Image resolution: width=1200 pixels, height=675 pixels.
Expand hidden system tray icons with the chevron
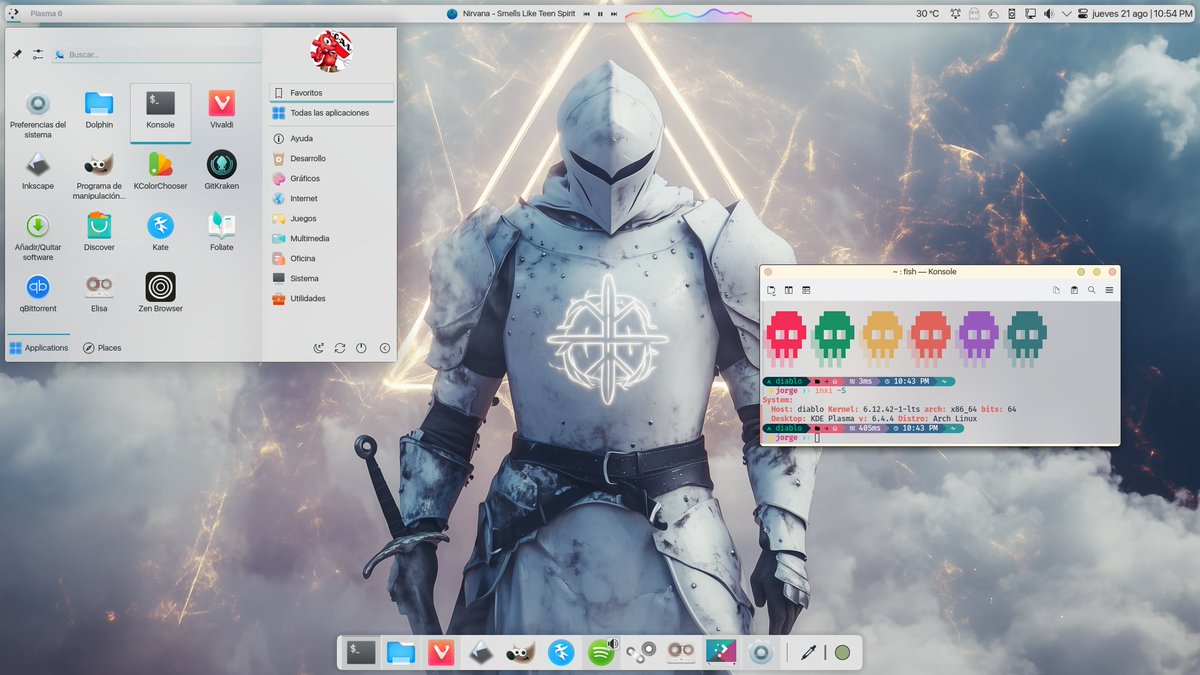click(x=1067, y=13)
